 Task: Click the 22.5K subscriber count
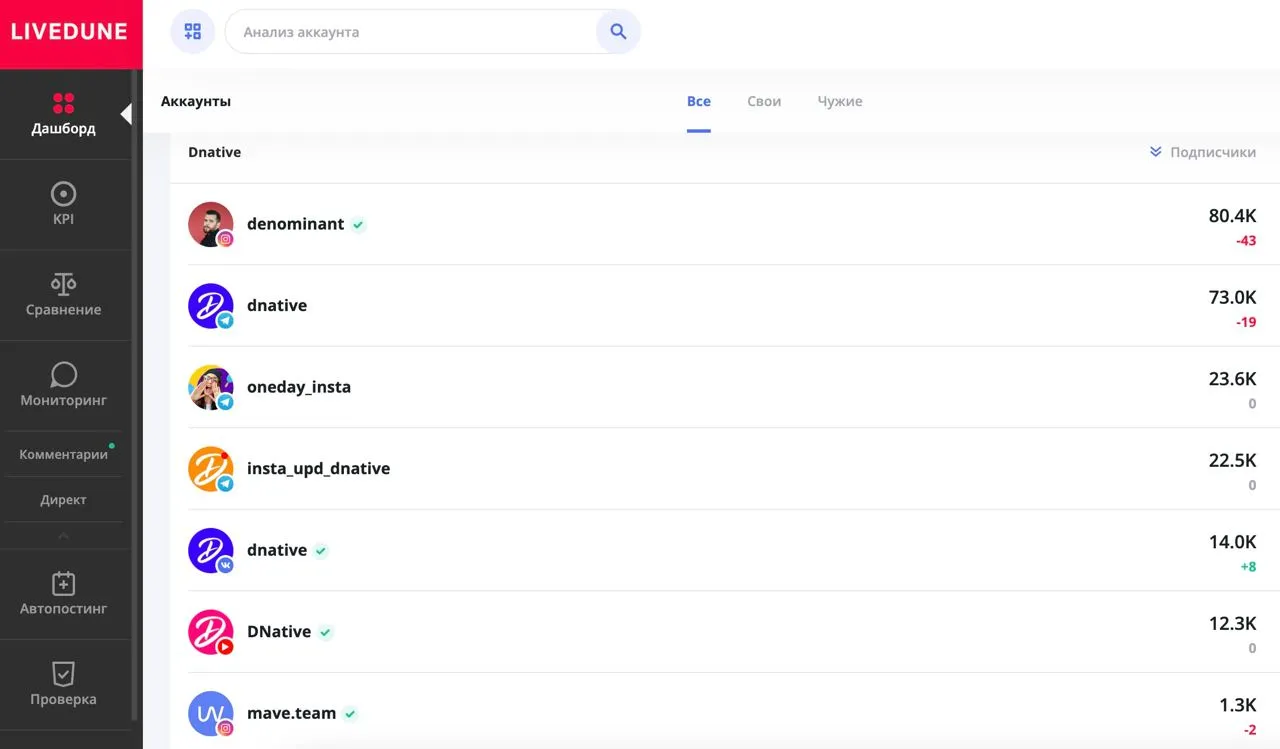(1232, 460)
